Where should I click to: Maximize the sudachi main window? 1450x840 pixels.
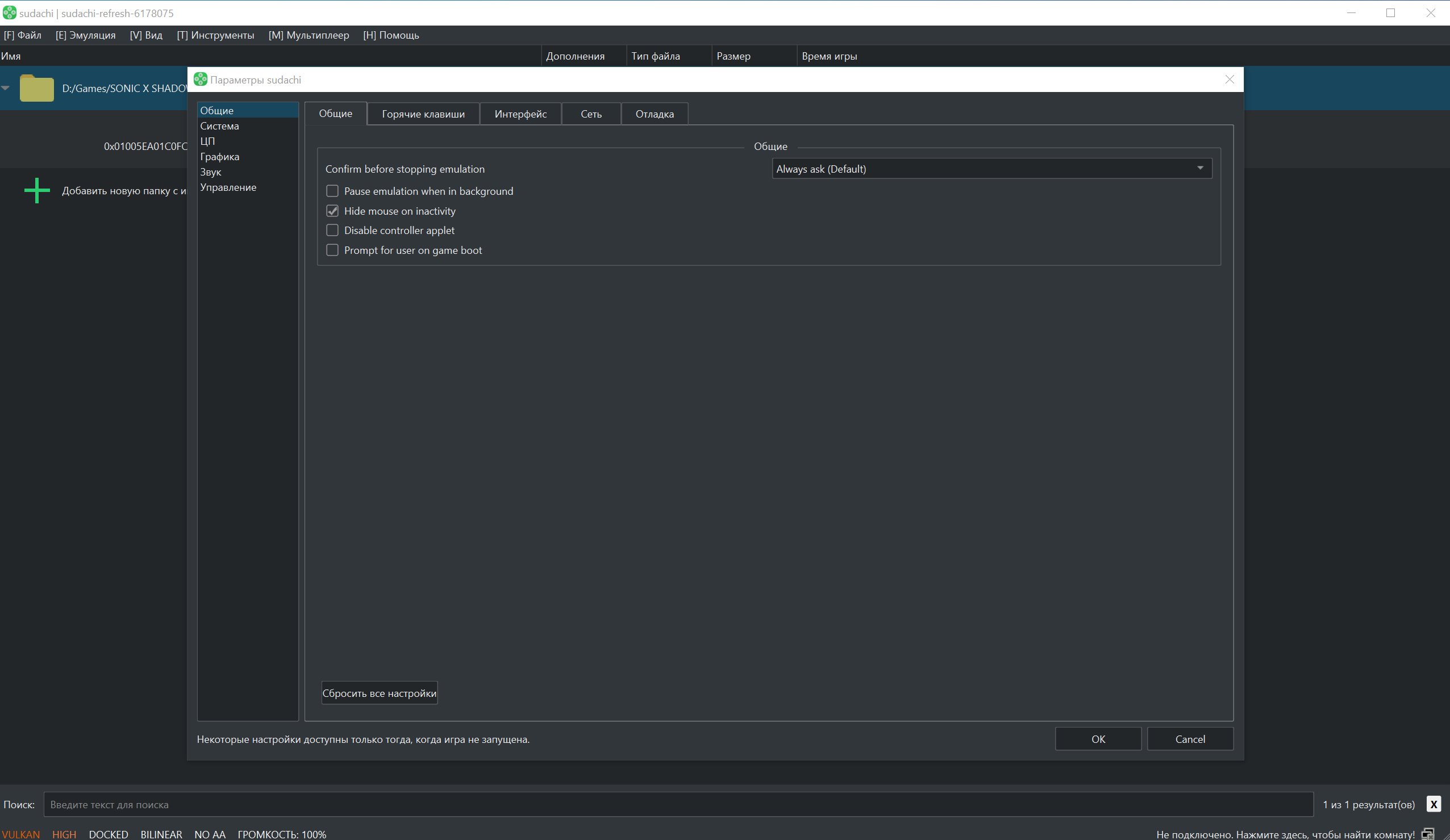[x=1391, y=12]
